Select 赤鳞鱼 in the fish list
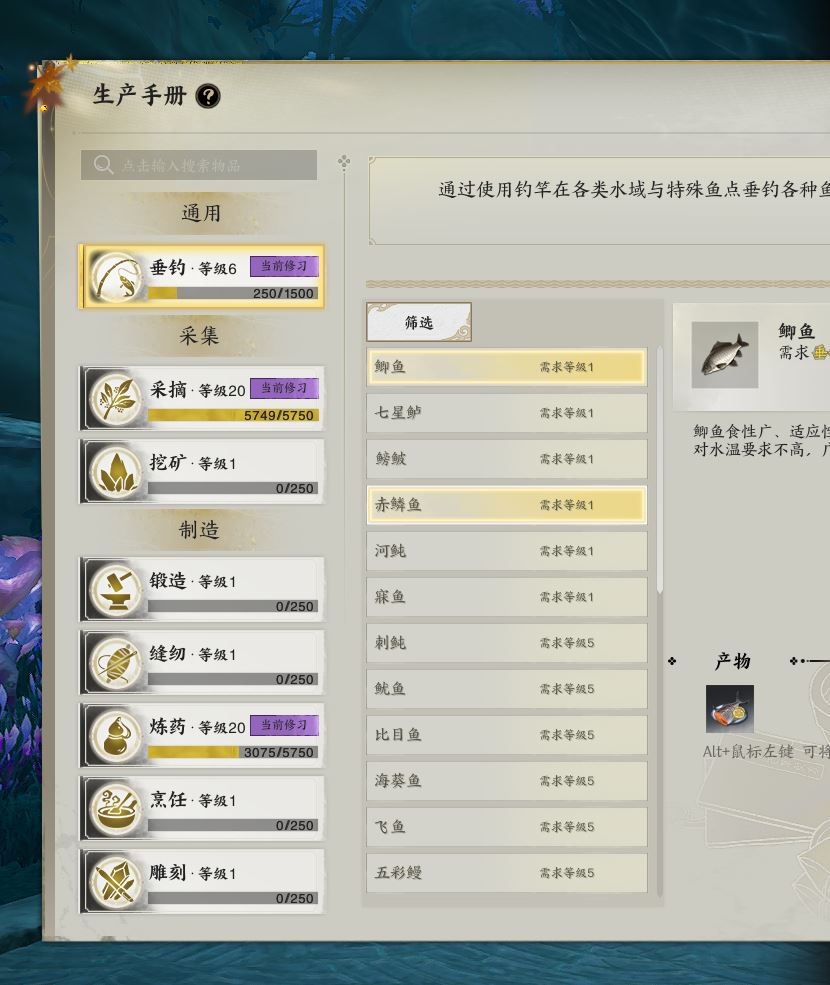 coord(506,504)
